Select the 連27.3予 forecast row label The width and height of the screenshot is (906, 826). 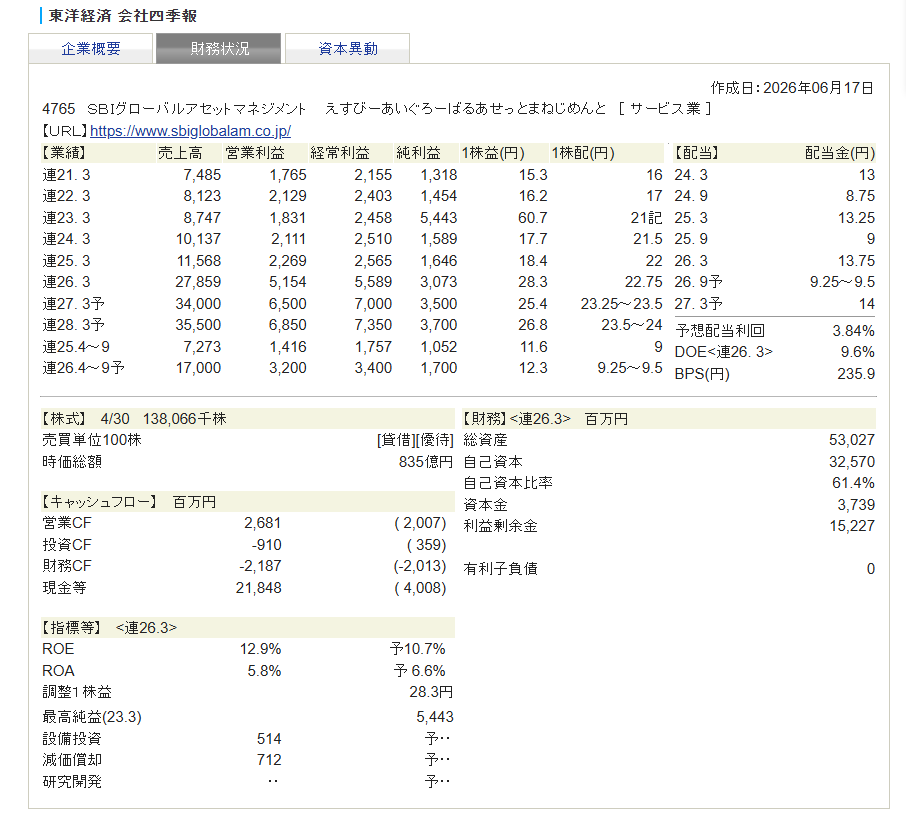pyautogui.click(x=73, y=304)
